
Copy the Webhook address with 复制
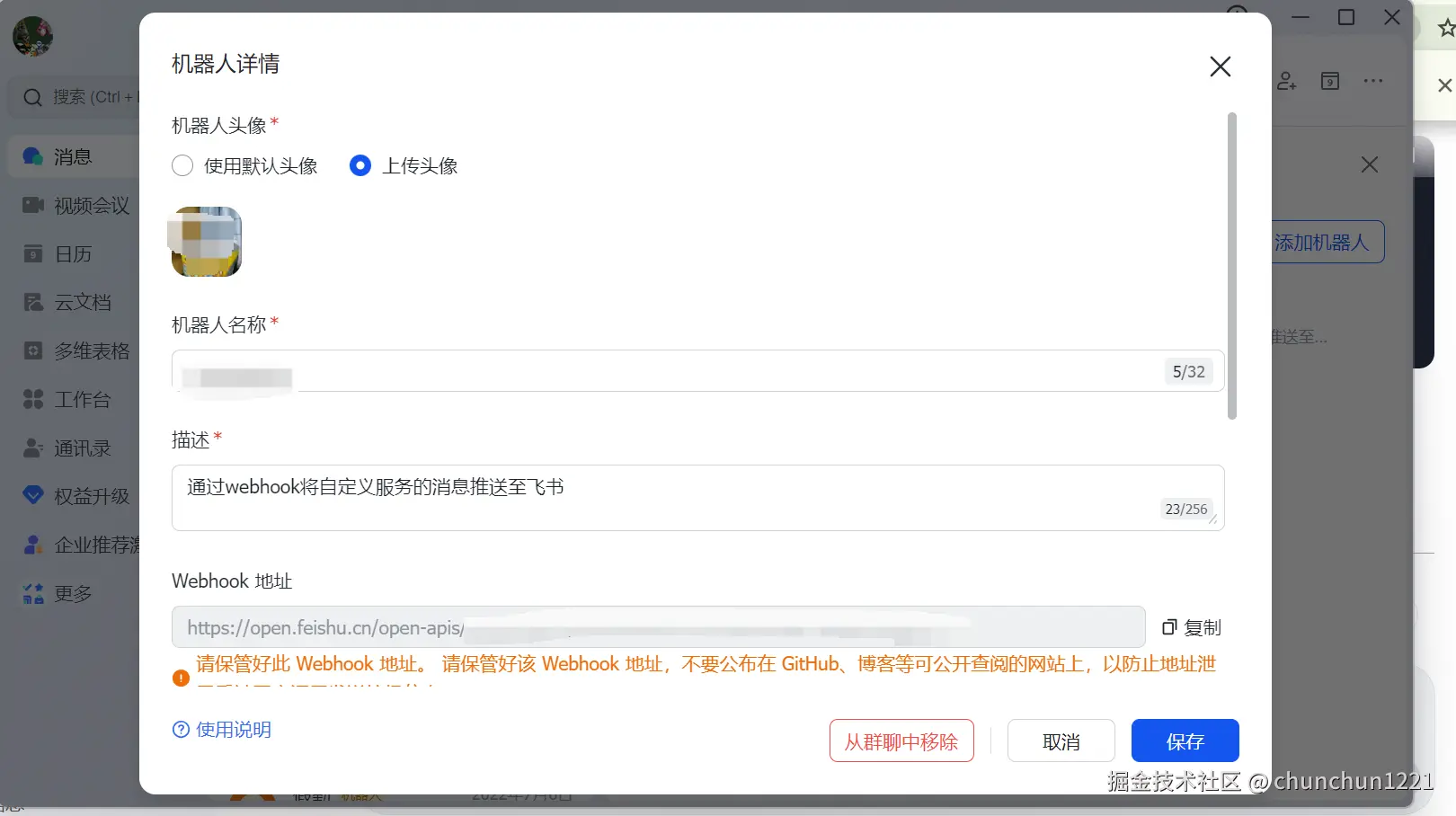[x=1192, y=627]
